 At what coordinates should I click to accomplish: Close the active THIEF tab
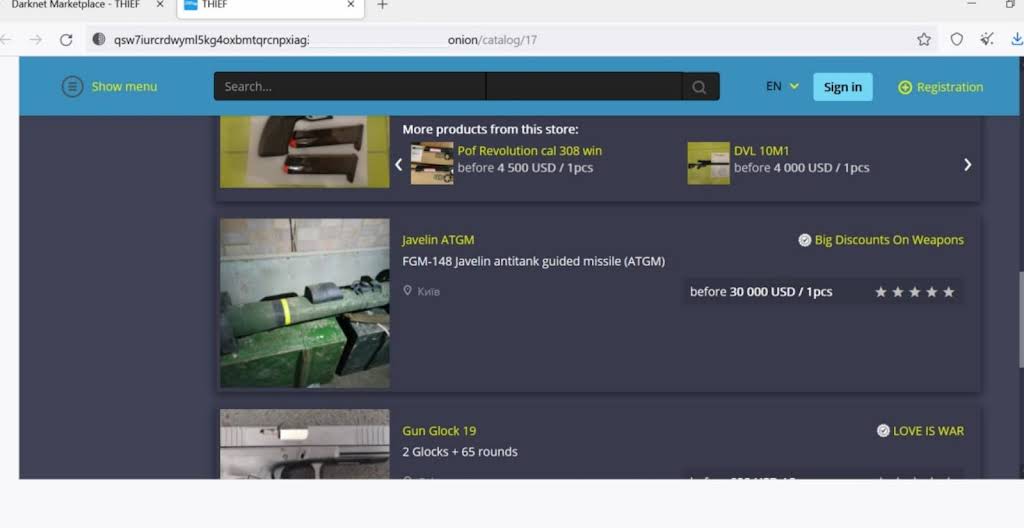[x=351, y=5]
